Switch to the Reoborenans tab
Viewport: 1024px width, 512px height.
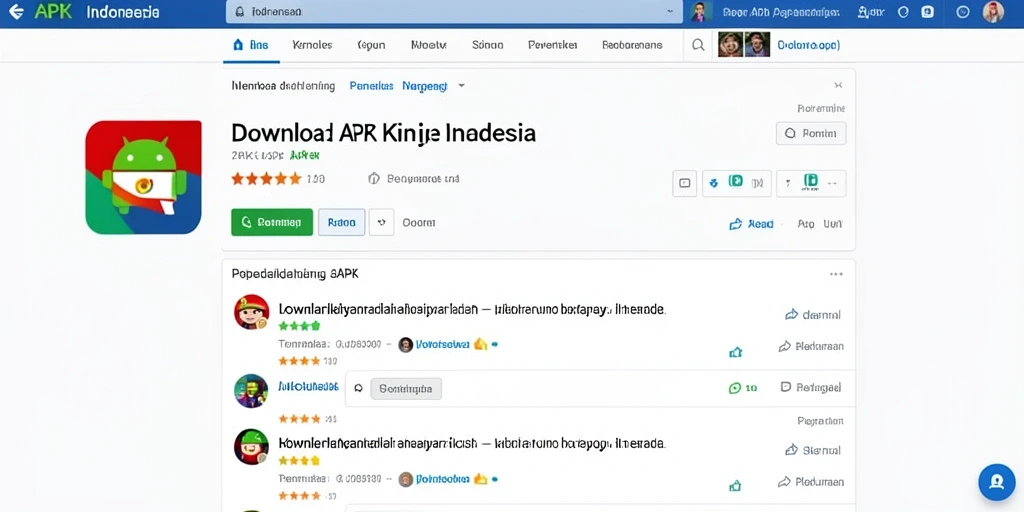pyautogui.click(x=632, y=45)
